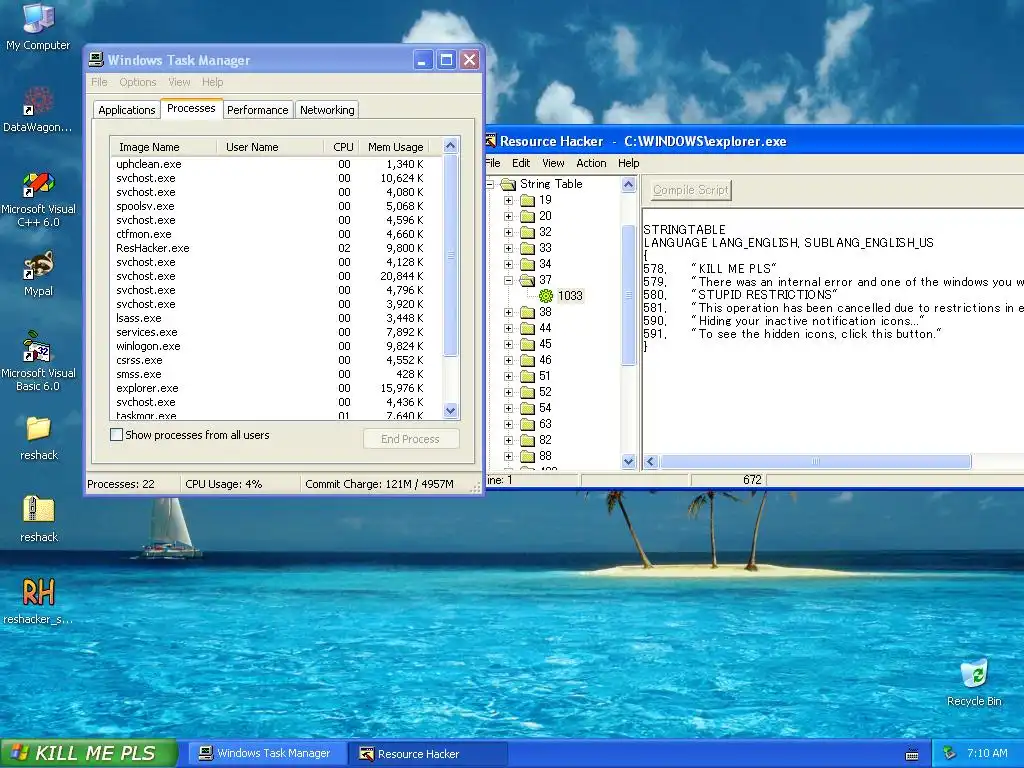Sort processes by Image Name column
Viewport: 1024px width, 768px height.
click(163, 147)
